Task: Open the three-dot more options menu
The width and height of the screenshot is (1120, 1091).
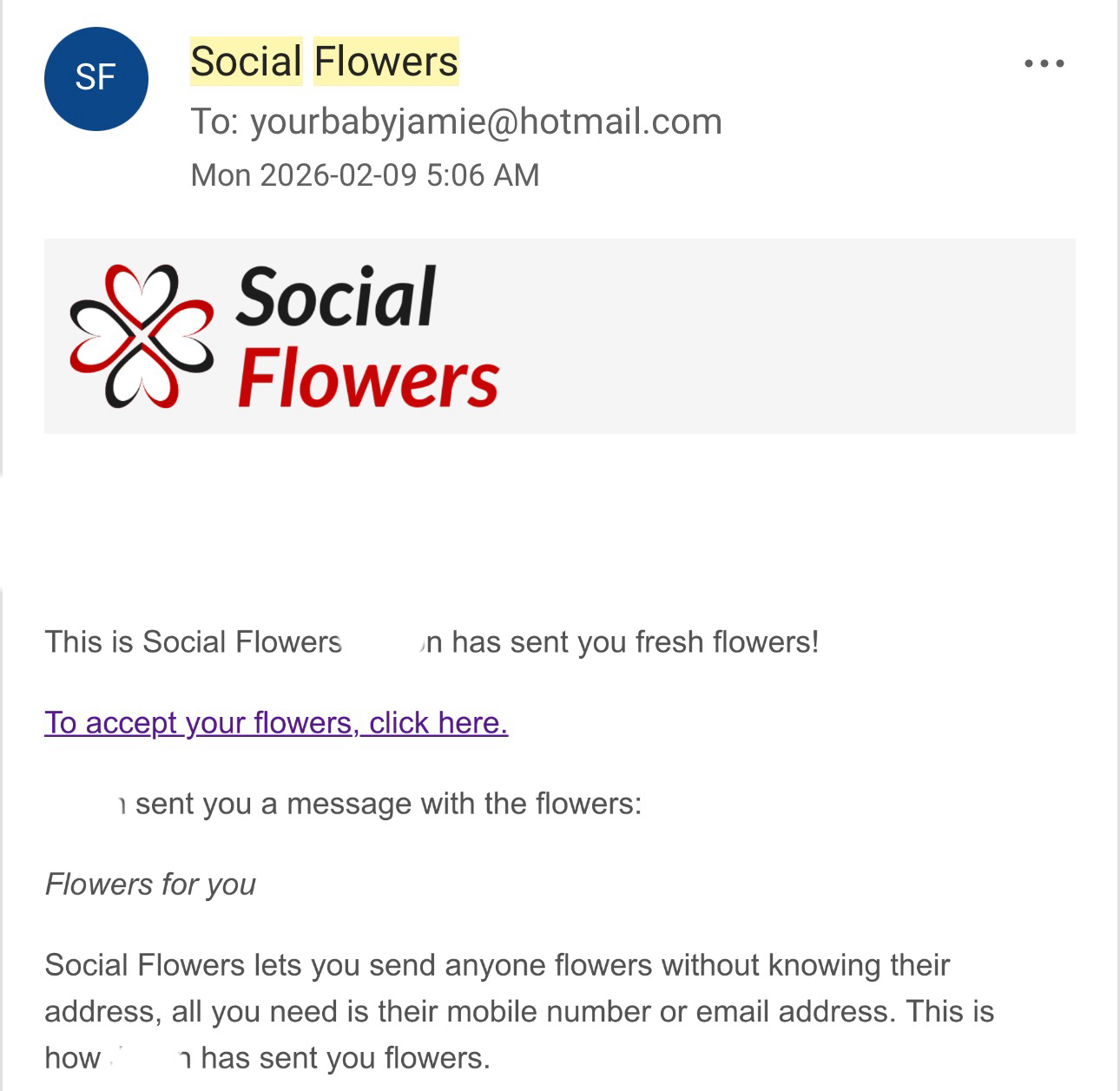Action: coord(1044,63)
